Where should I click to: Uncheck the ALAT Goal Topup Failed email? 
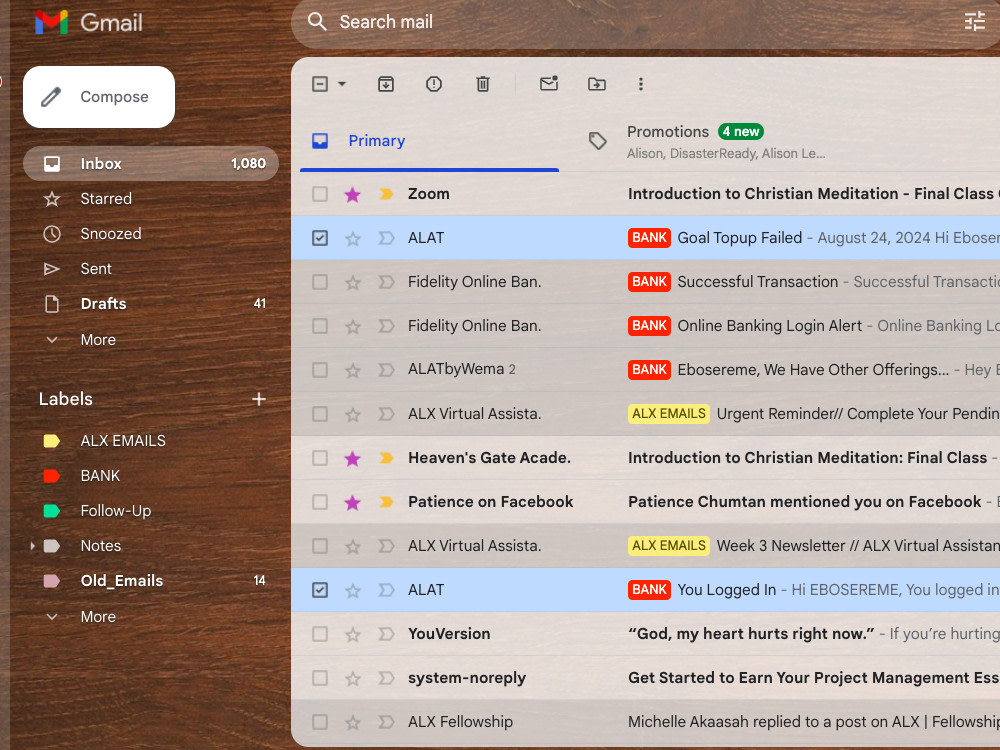pos(320,238)
